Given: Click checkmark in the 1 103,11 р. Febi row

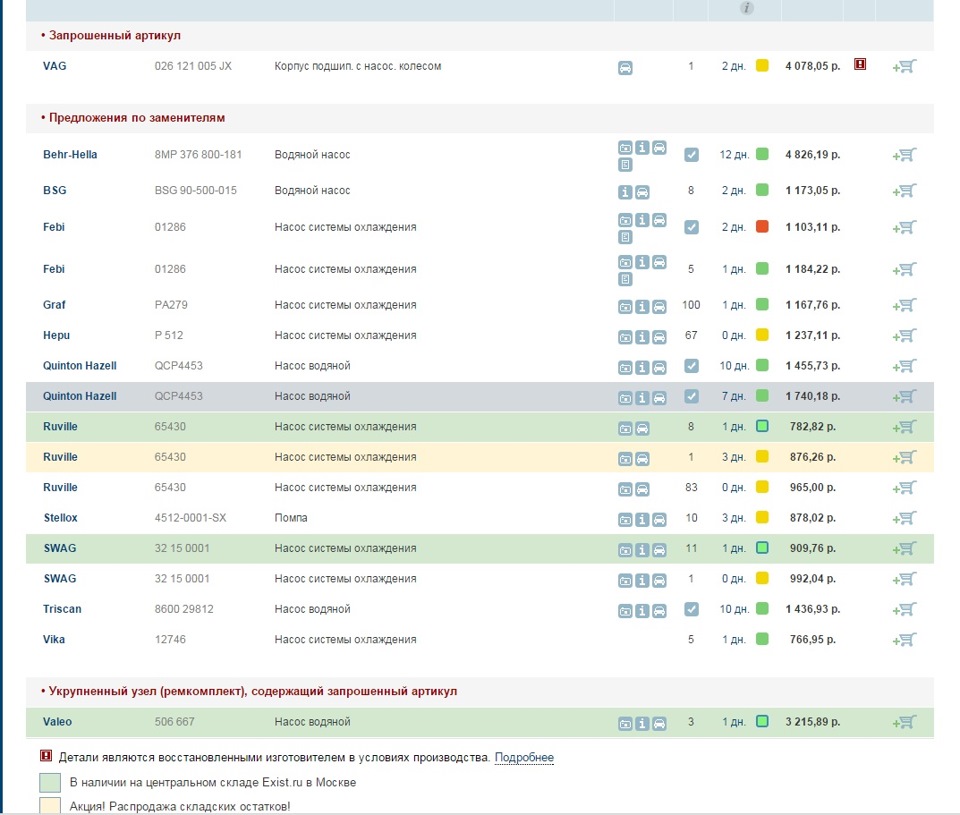Looking at the screenshot, I should tap(691, 227).
